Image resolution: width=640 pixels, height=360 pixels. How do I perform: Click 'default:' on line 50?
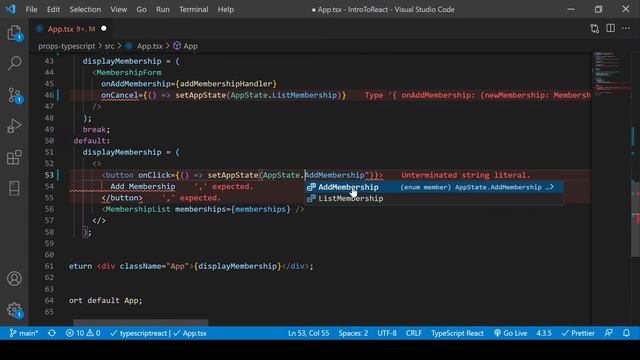(92, 140)
